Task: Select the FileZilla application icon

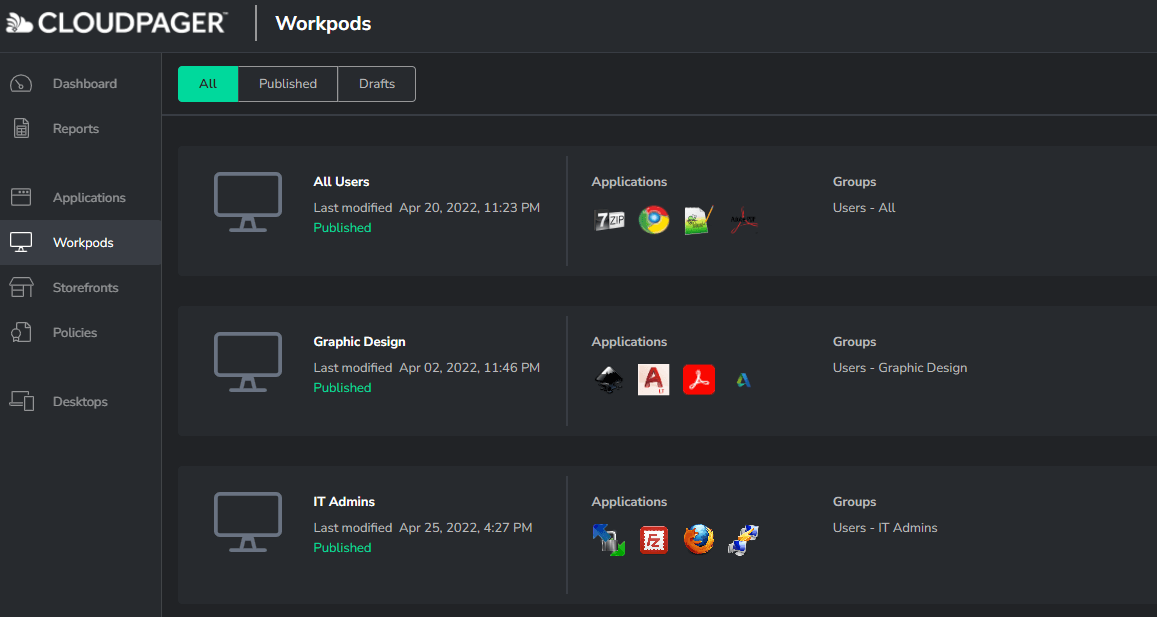Action: click(654, 539)
